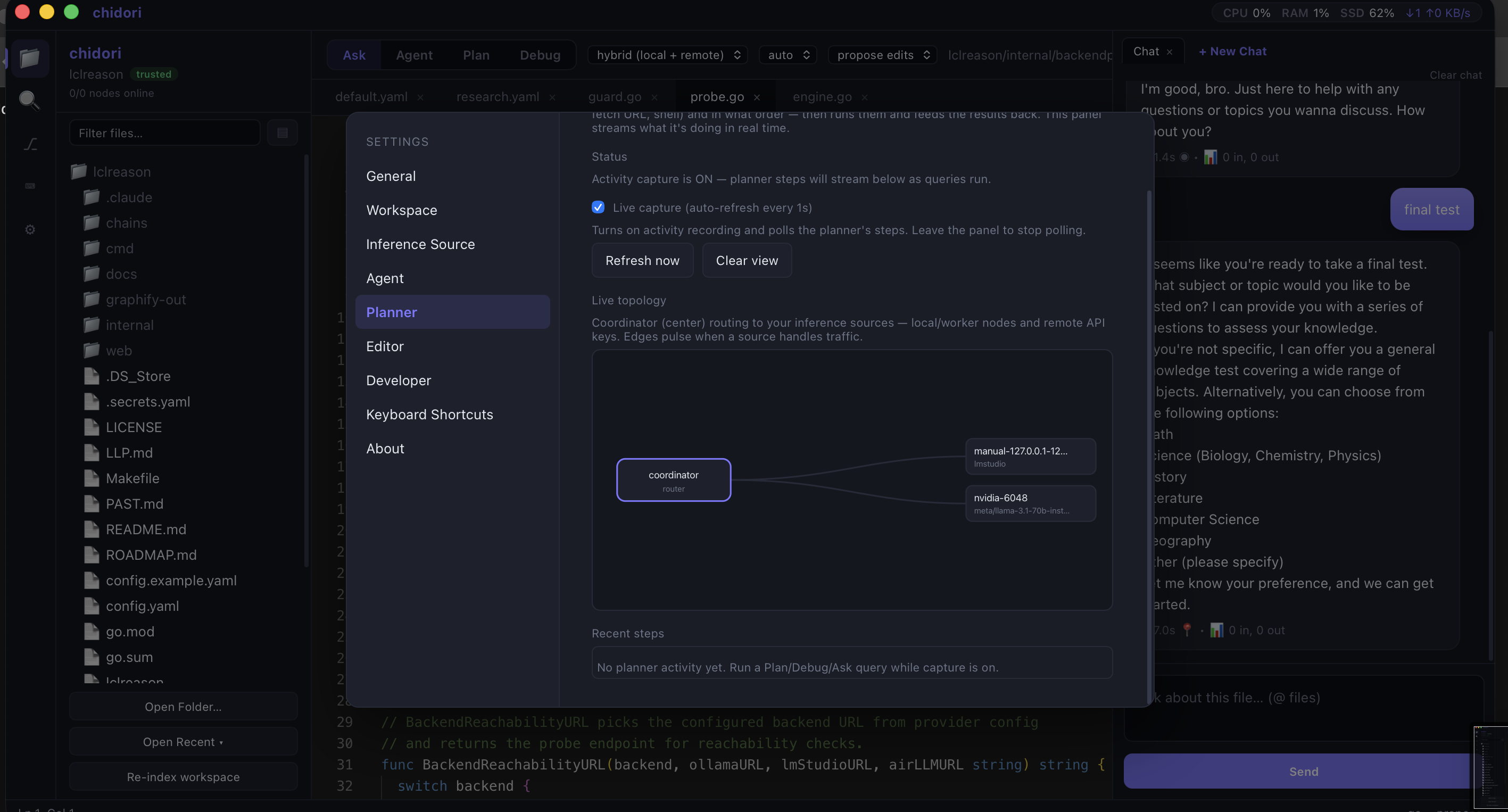Open Editor settings section
This screenshot has width=1508, height=812.
(x=452, y=346)
